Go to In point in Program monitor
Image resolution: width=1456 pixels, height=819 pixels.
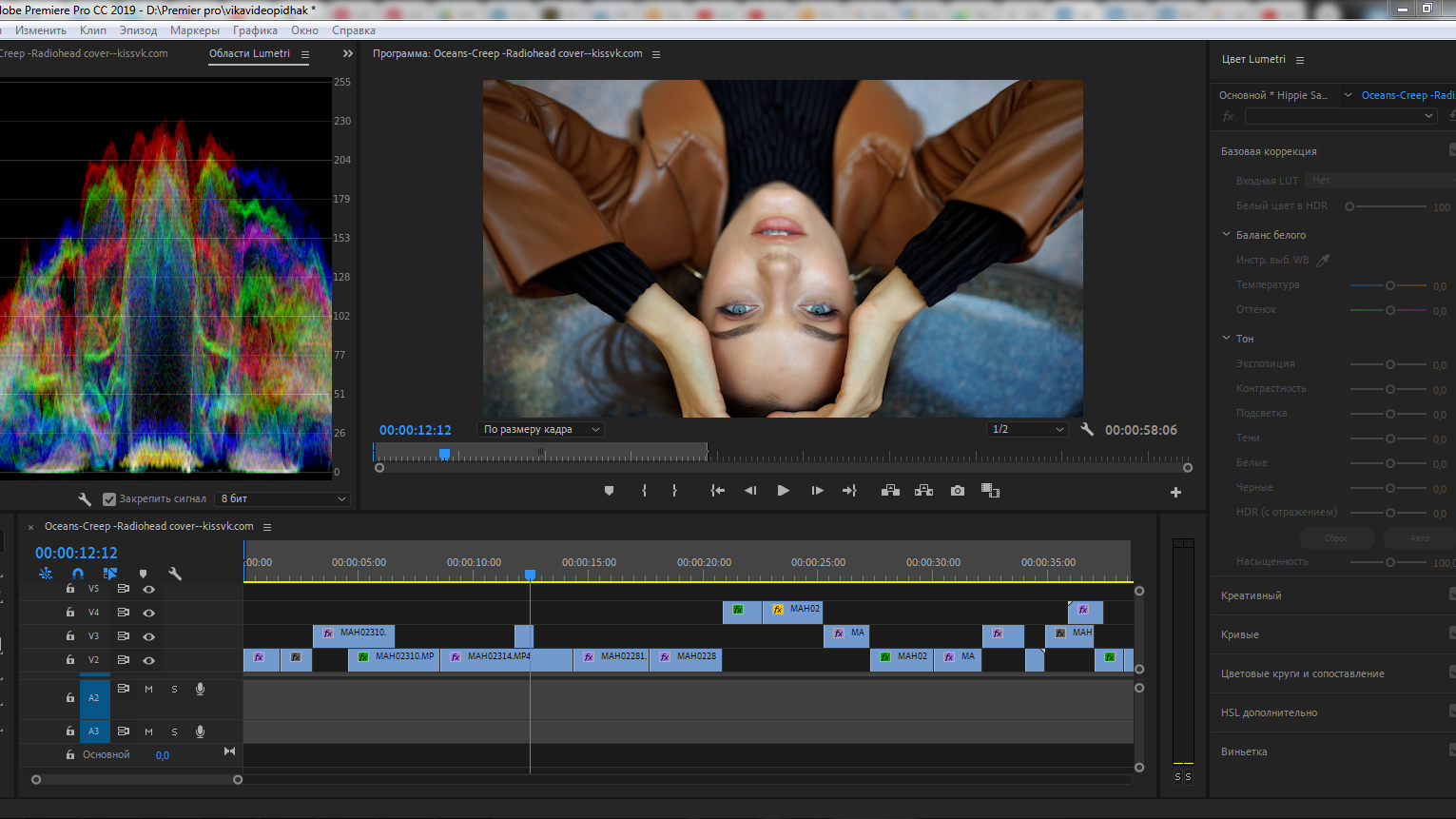(x=717, y=491)
